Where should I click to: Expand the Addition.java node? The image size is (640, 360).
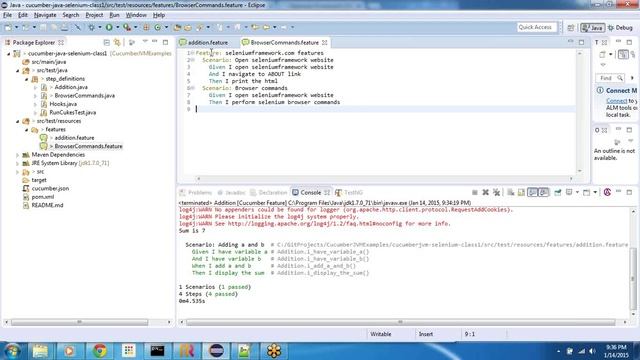pyautogui.click(x=36, y=87)
